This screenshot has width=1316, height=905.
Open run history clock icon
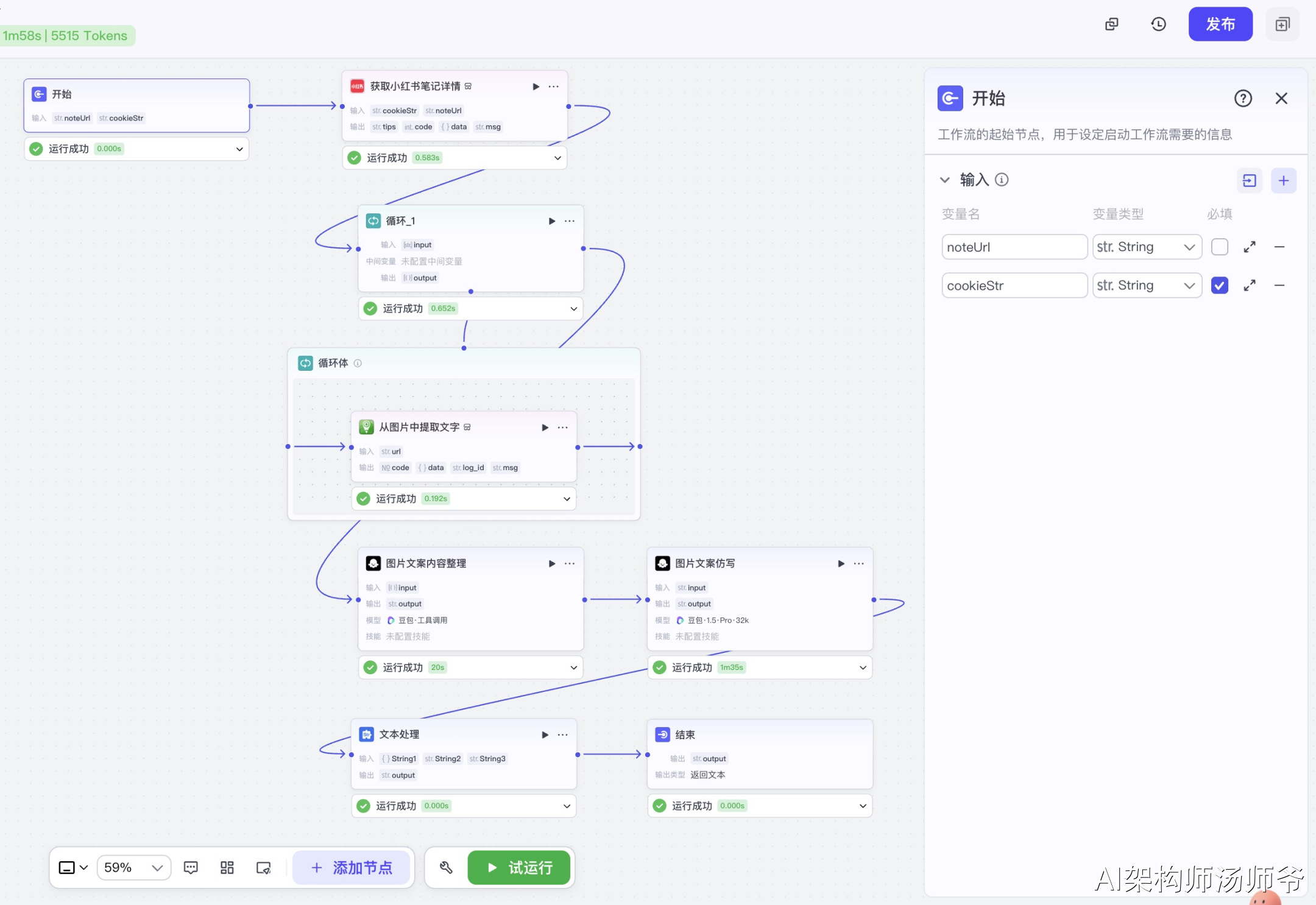click(1158, 24)
